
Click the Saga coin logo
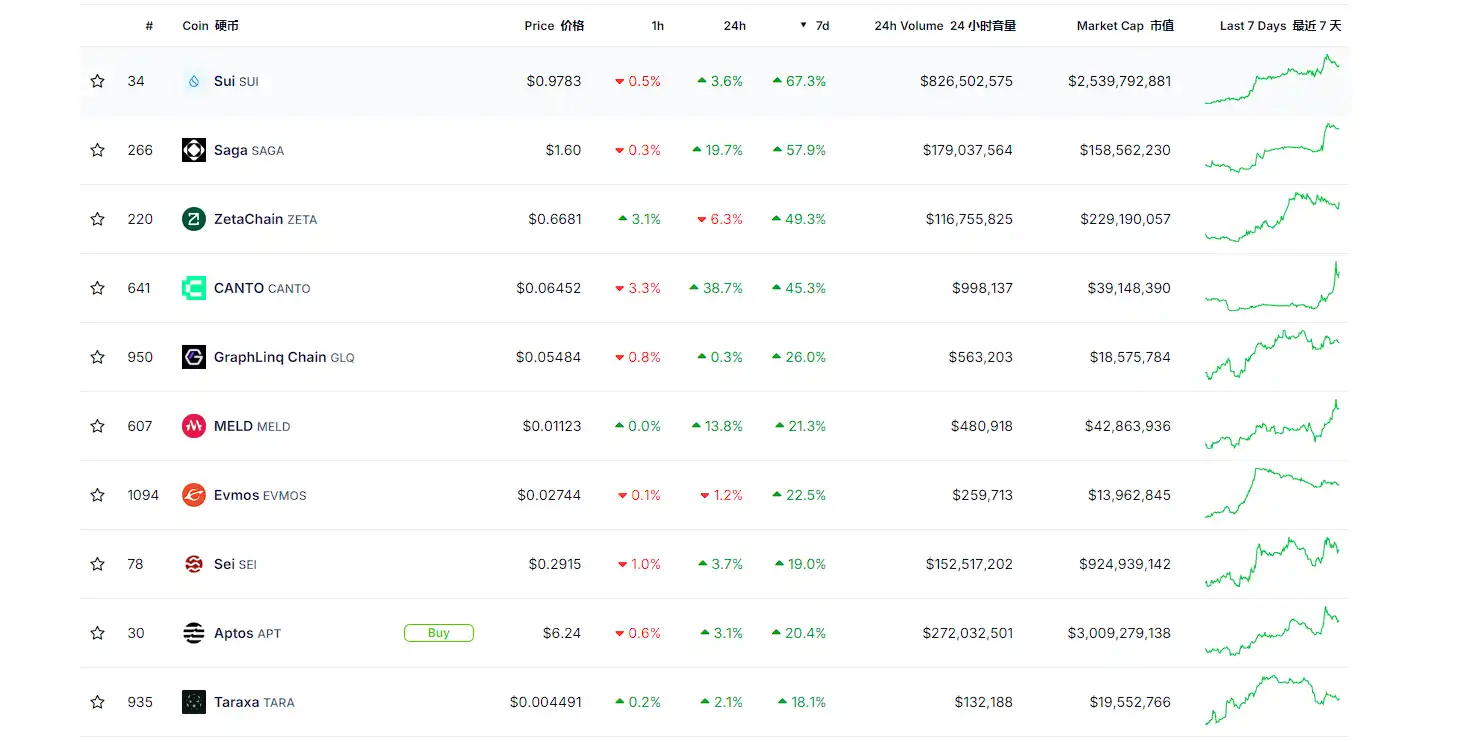pos(193,150)
